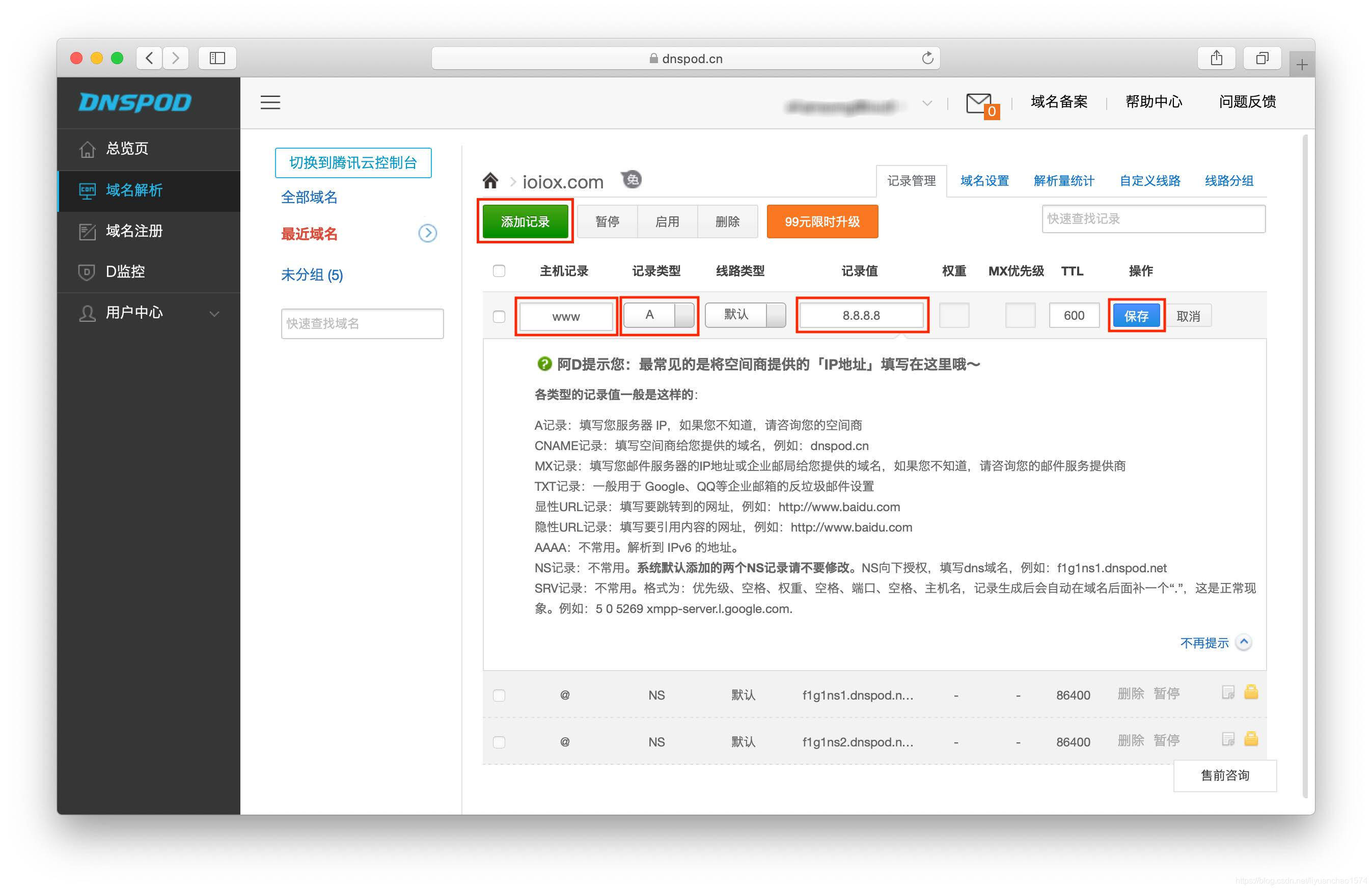
Task: Switch to the 解析量统计 tab
Action: 1063,180
